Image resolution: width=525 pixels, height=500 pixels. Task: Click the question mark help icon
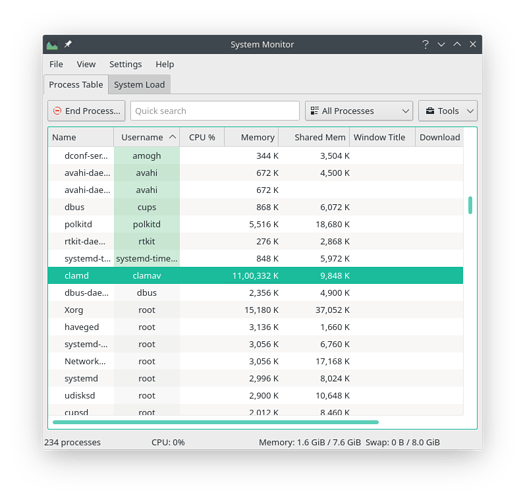pos(425,44)
